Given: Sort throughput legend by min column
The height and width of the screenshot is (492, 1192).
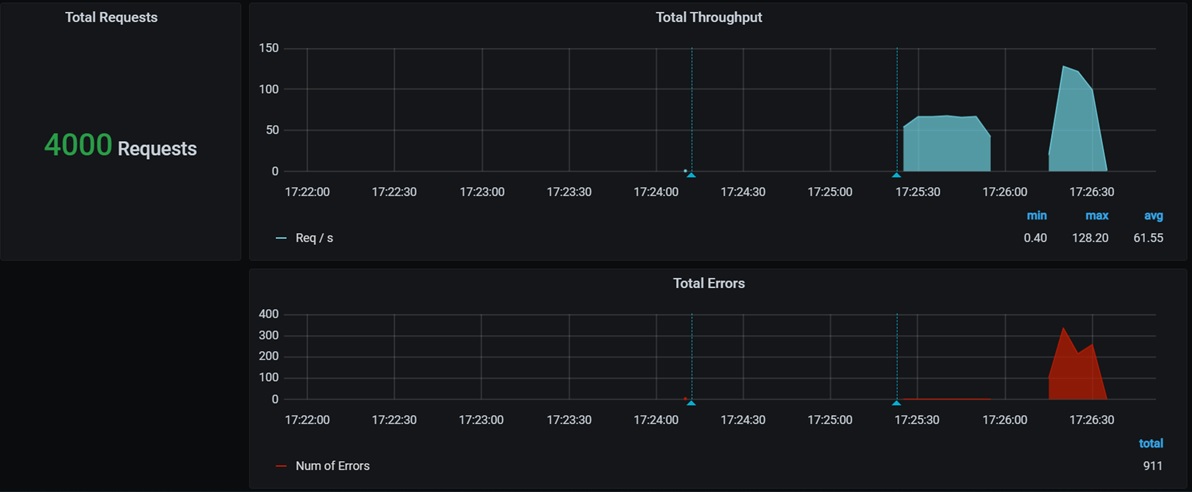Looking at the screenshot, I should [1036, 216].
